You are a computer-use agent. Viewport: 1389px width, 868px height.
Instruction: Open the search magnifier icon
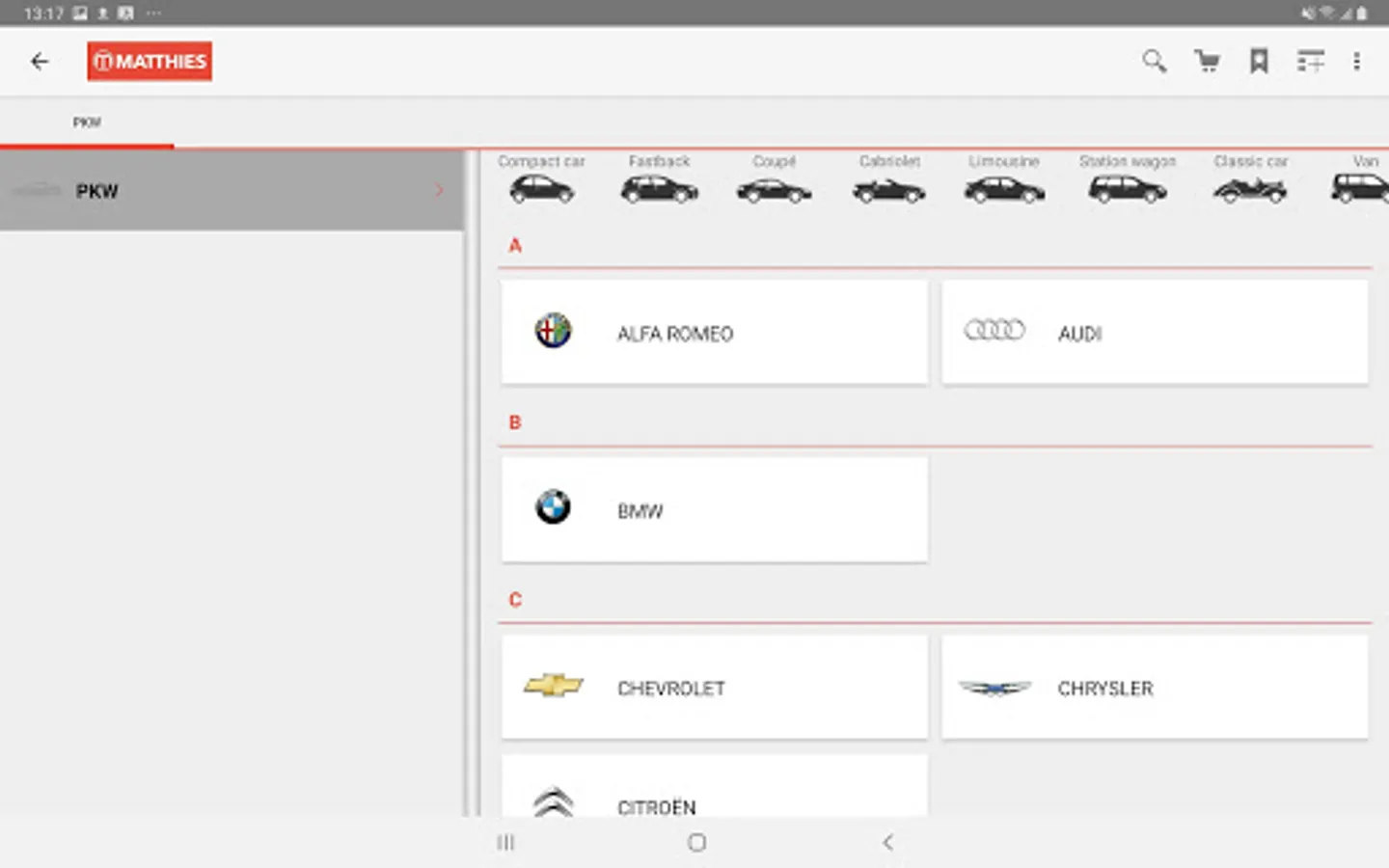tap(1154, 62)
